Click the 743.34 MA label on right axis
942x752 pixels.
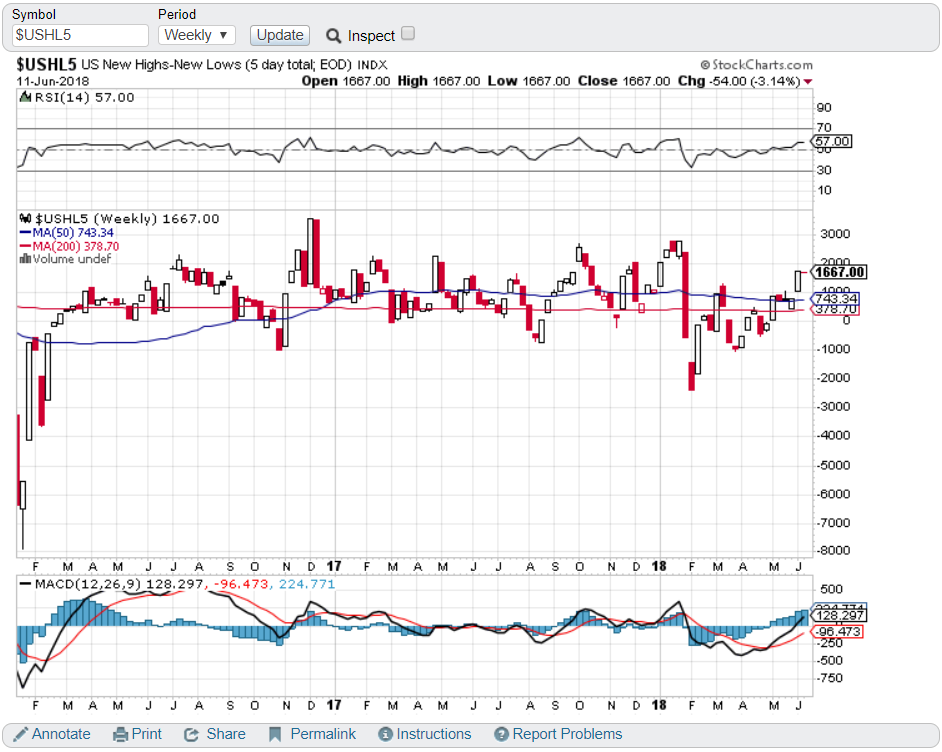tap(836, 299)
